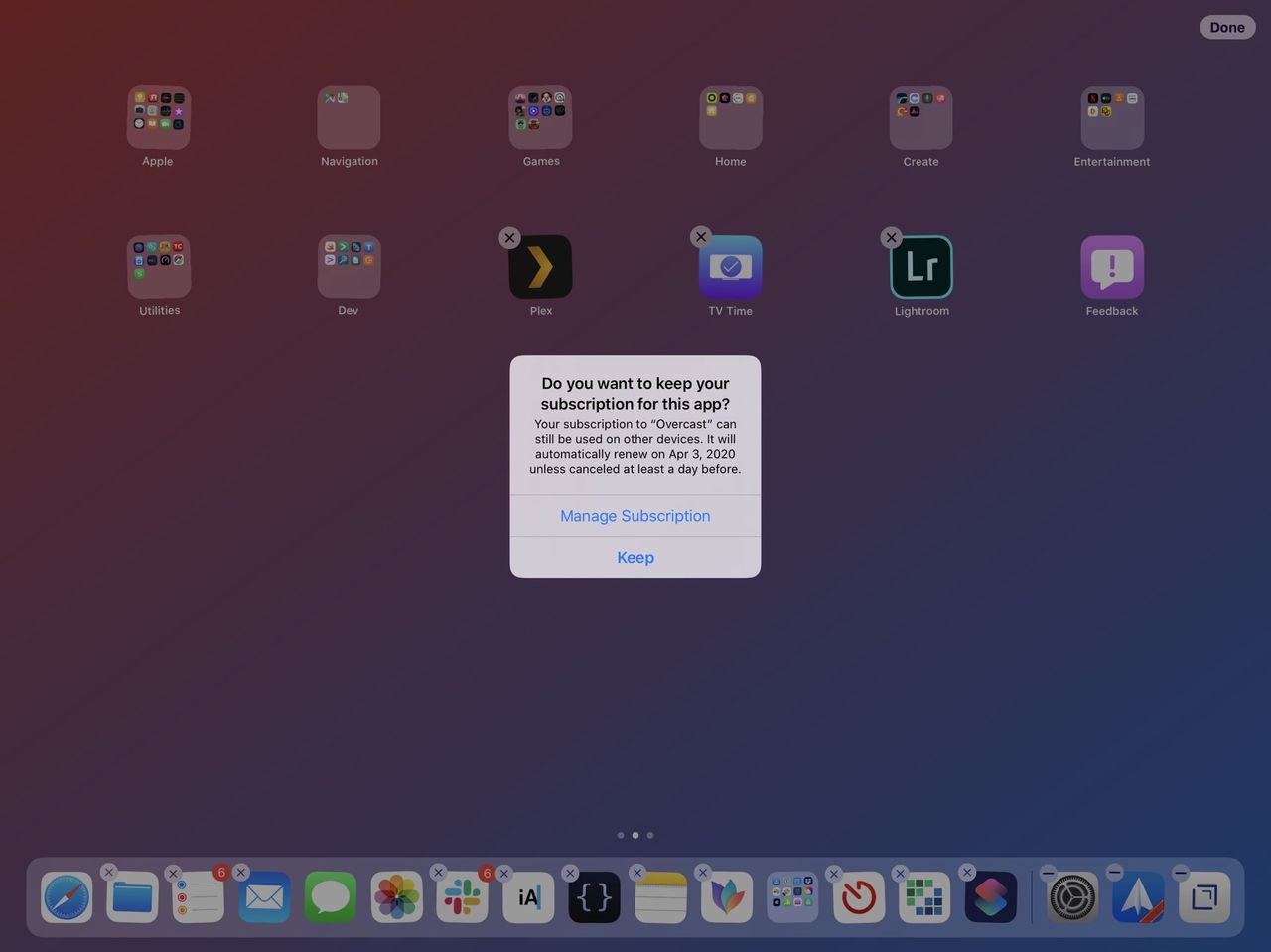The image size is (1271, 952).
Task: Launch the Shortcuts app
Action: [x=990, y=896]
